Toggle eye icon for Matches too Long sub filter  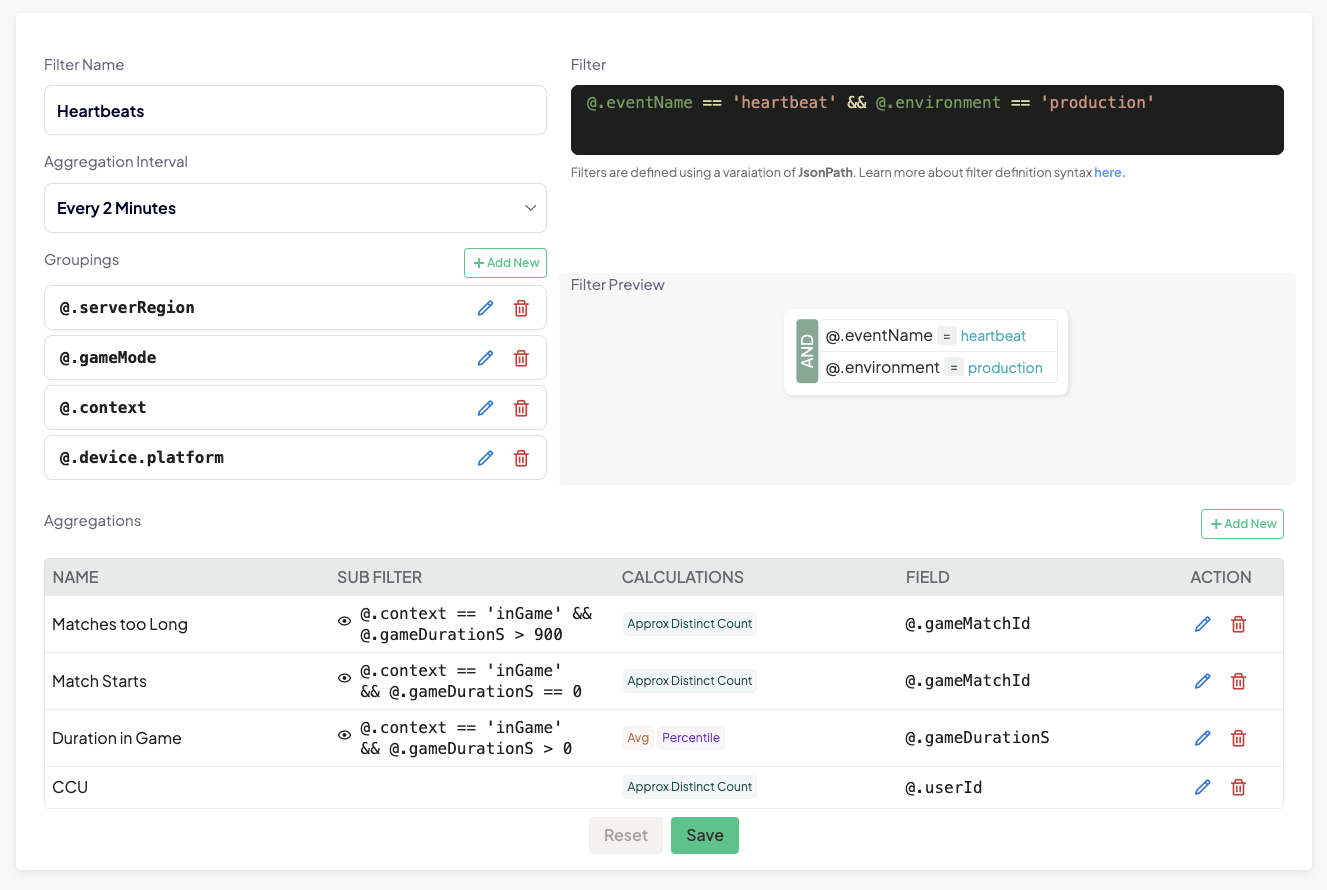point(345,621)
